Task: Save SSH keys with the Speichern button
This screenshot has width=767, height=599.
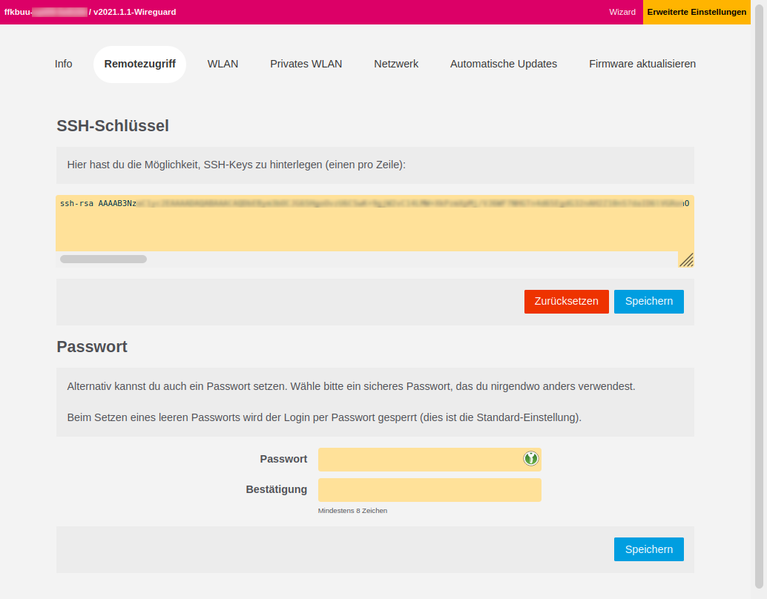Action: (x=648, y=301)
